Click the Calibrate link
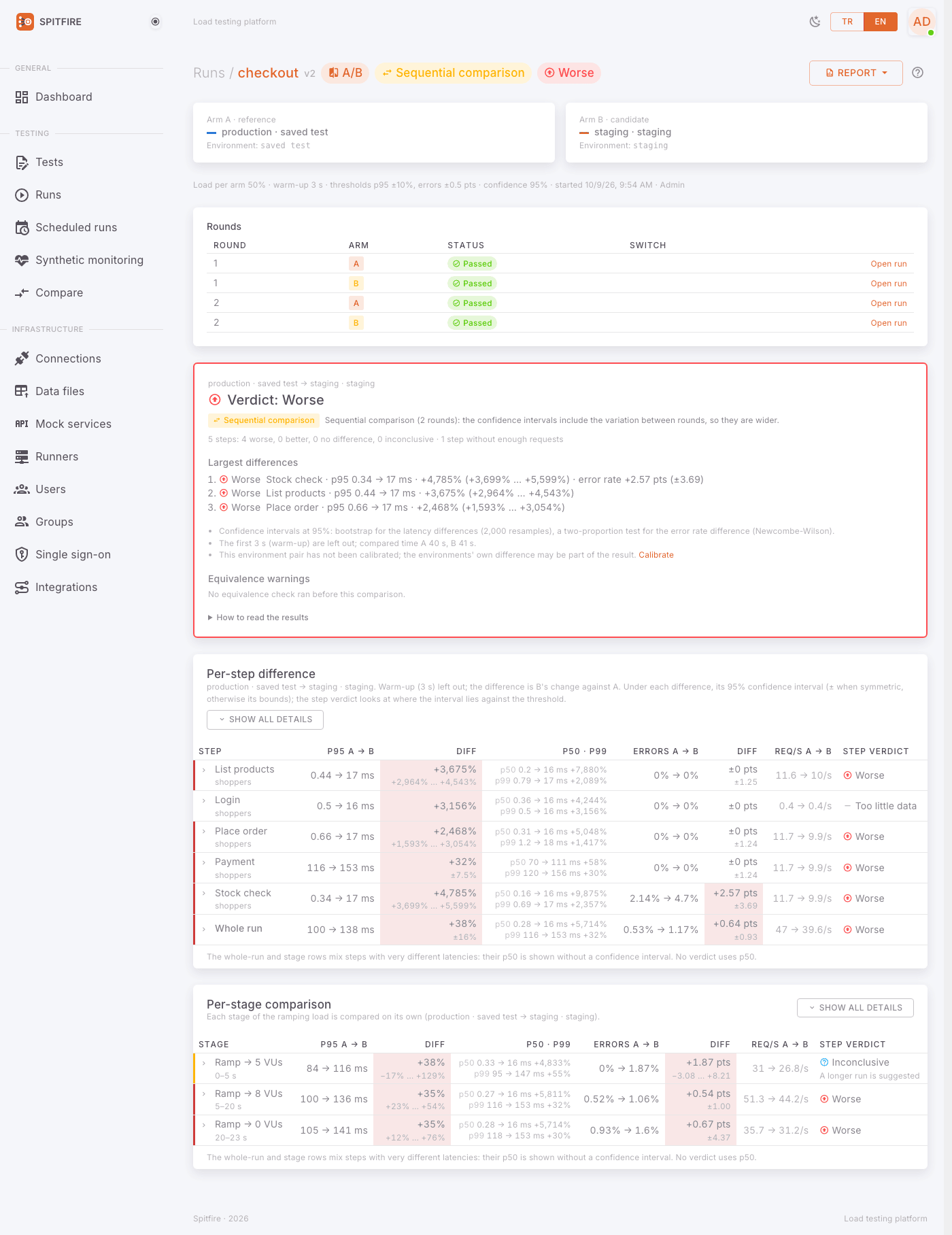952x1235 pixels. [x=656, y=555]
